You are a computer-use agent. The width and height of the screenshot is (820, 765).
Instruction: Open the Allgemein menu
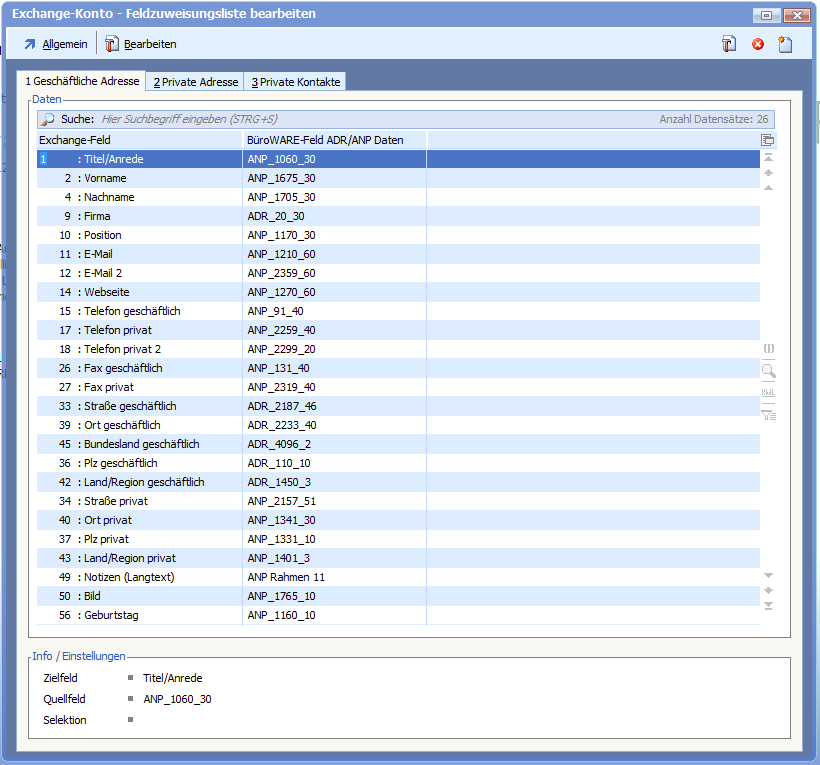57,44
